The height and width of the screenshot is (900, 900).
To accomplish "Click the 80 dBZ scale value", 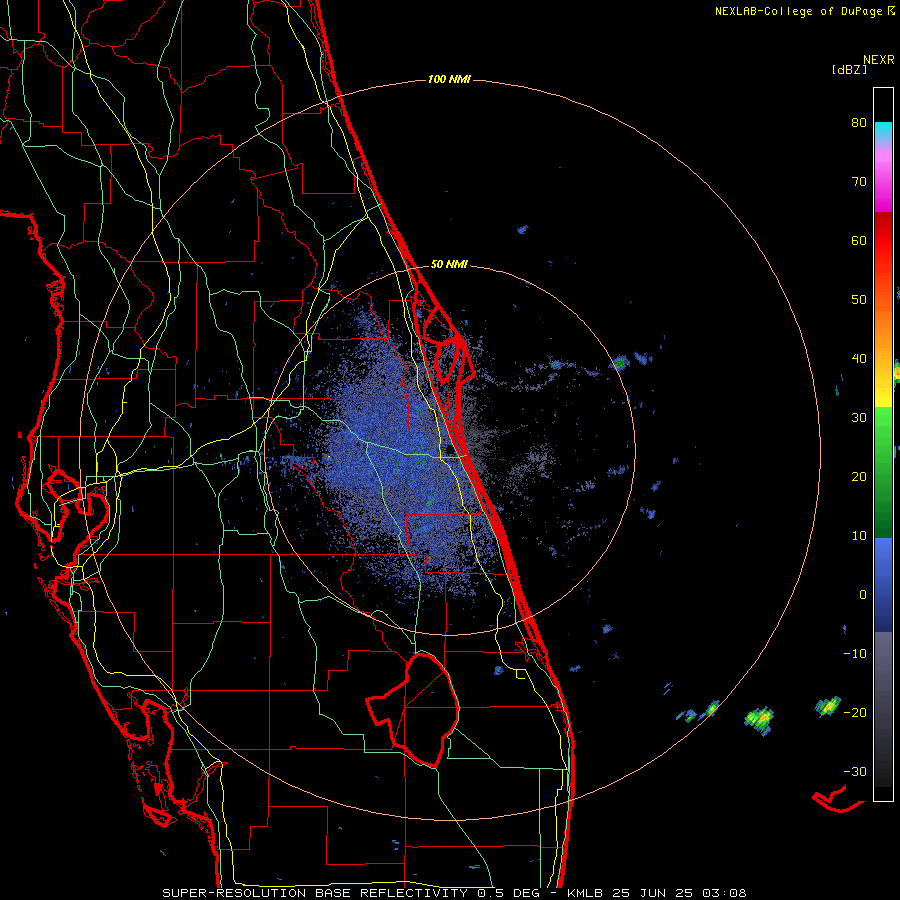I will coord(859,123).
